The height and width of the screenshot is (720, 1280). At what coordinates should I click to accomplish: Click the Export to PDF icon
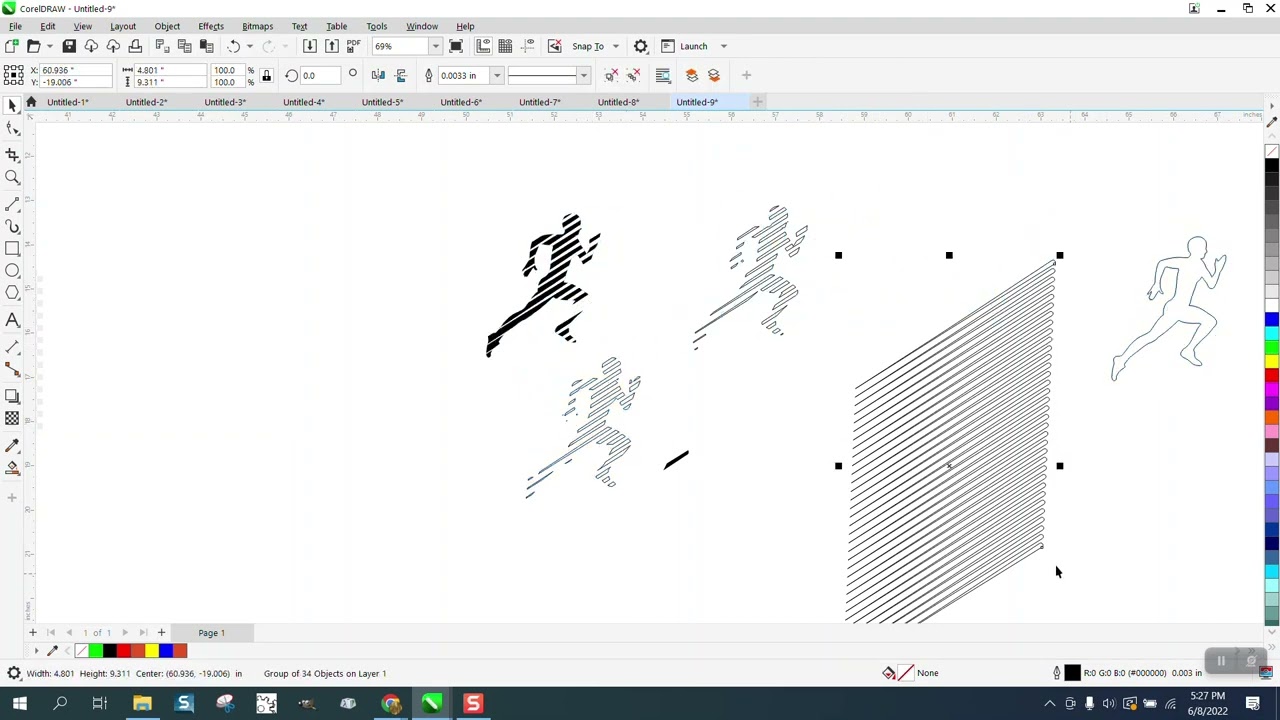353,46
